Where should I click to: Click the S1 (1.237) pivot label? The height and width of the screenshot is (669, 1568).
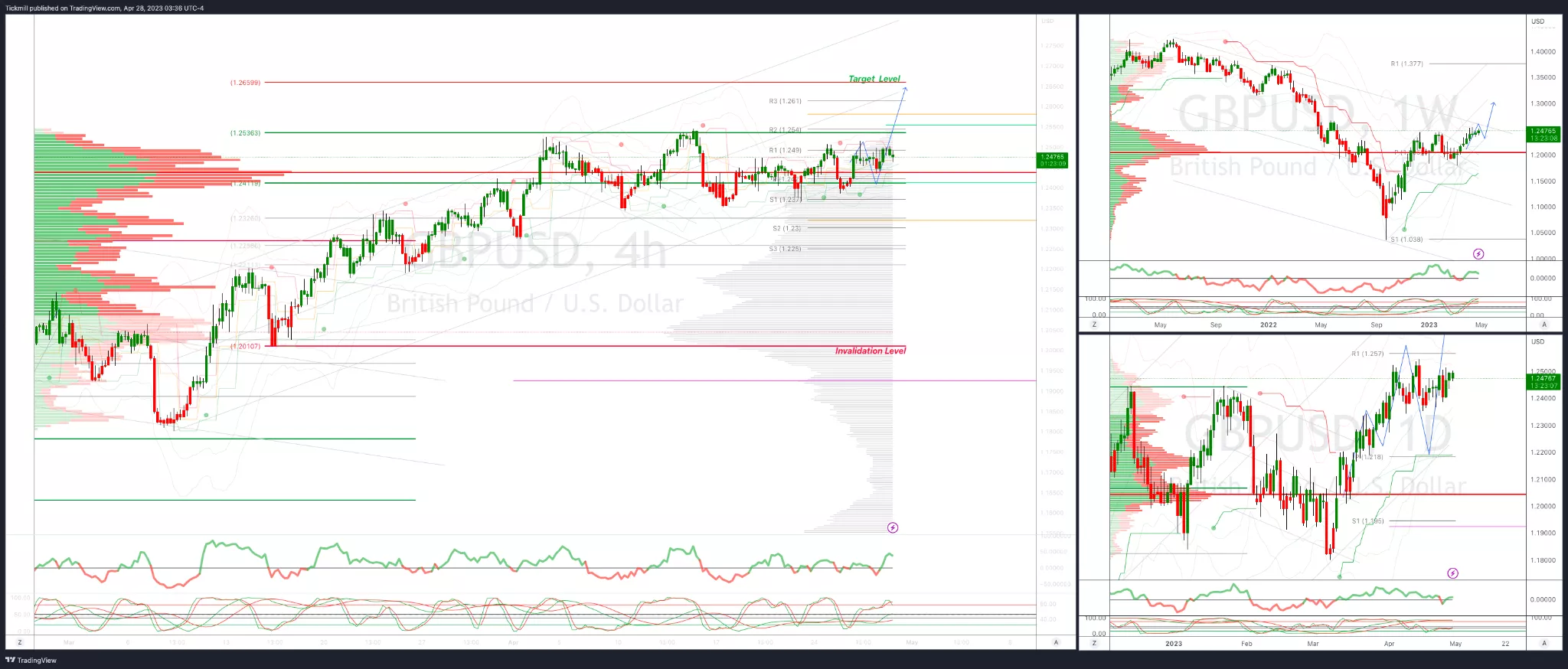click(x=786, y=199)
